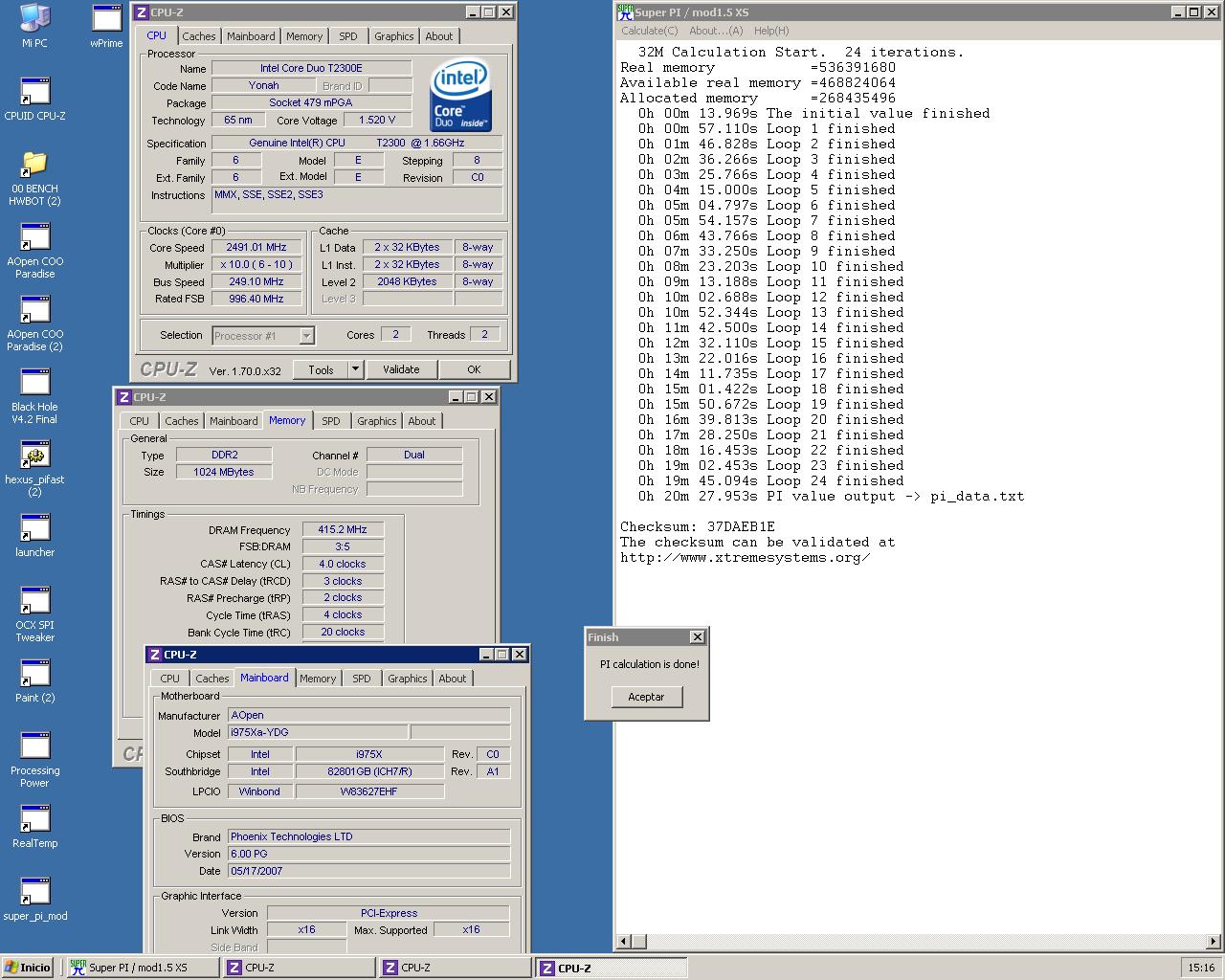Click the Checksum: 37DAEB1E line
Image resolution: width=1225 pixels, height=980 pixels.
click(697, 526)
